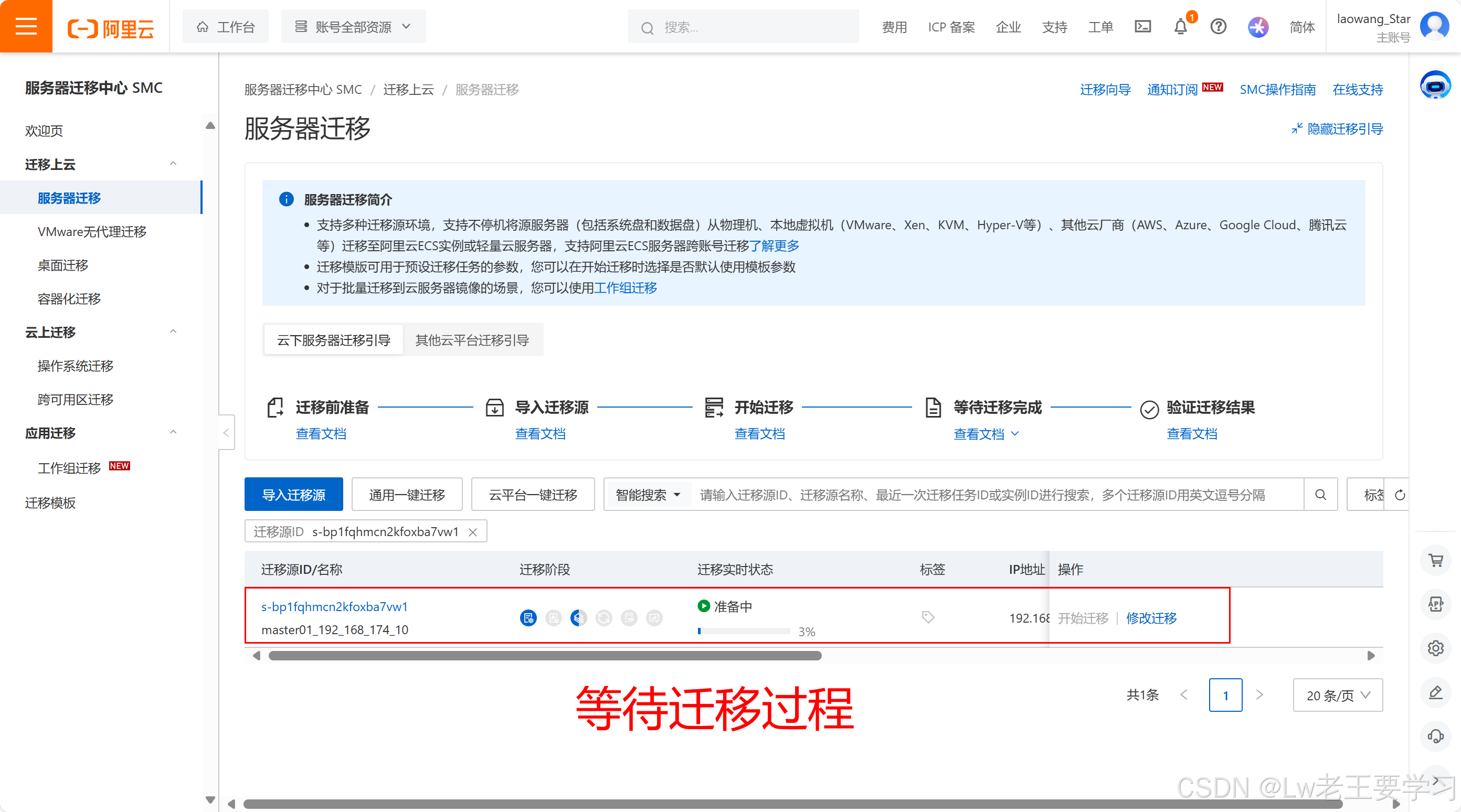Open the notification bell
Screen dimensions: 1461x812
[1180, 27]
